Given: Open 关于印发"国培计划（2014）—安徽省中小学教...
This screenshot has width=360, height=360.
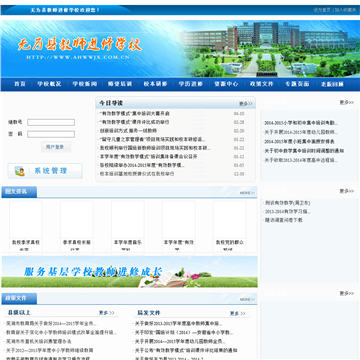Looking at the screenshot, I should pos(184,332).
